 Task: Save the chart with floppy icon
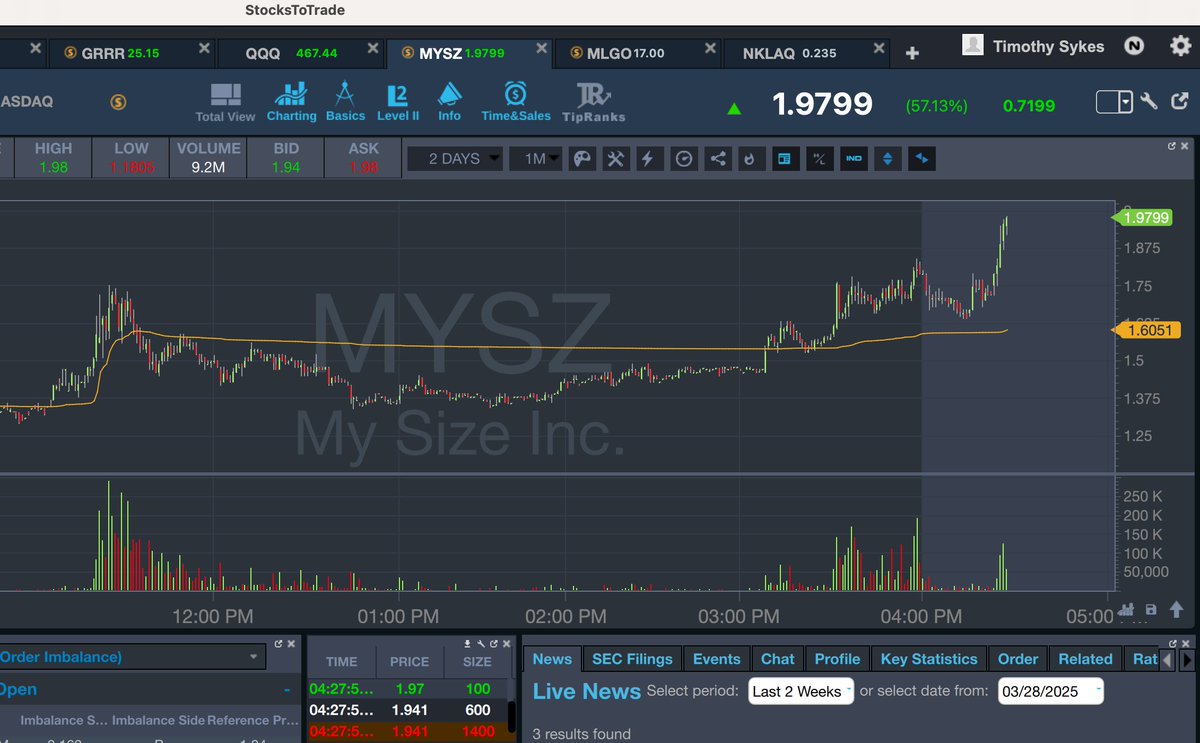tap(1151, 609)
